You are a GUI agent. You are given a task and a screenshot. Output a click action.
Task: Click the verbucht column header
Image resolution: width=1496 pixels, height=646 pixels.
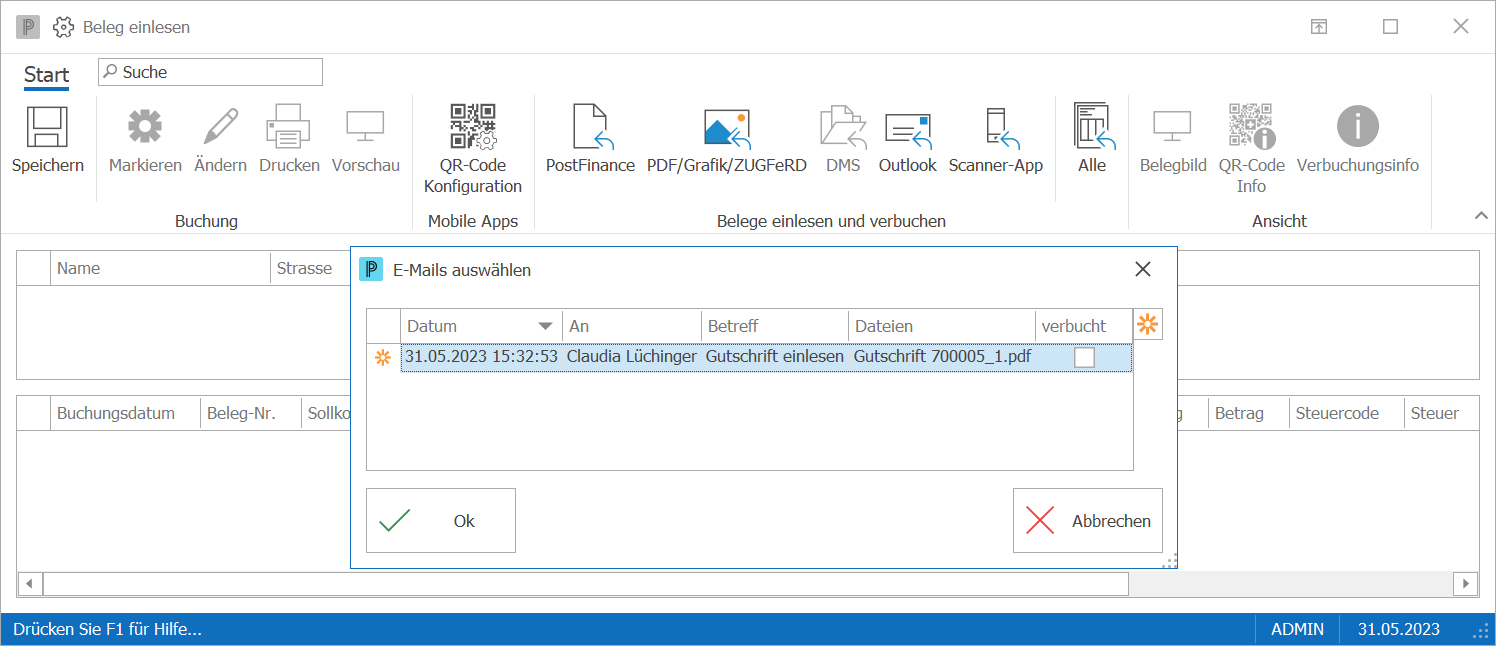[1084, 326]
